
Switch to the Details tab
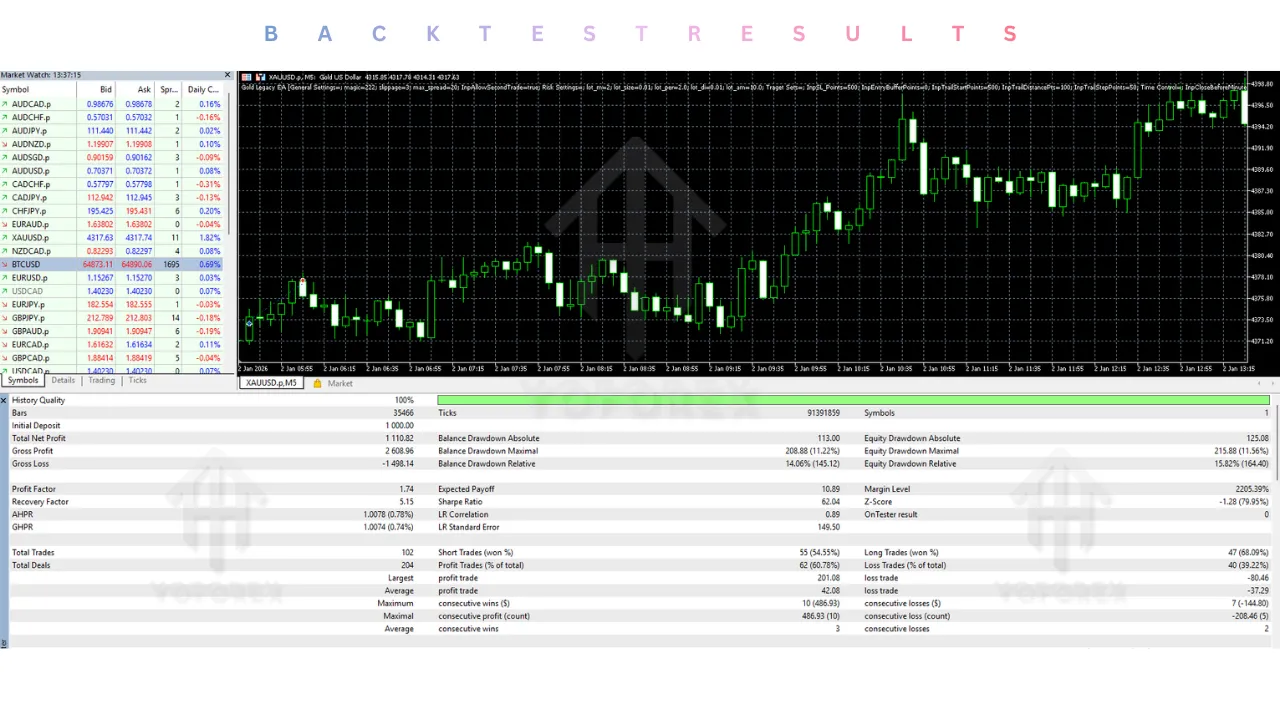63,381
